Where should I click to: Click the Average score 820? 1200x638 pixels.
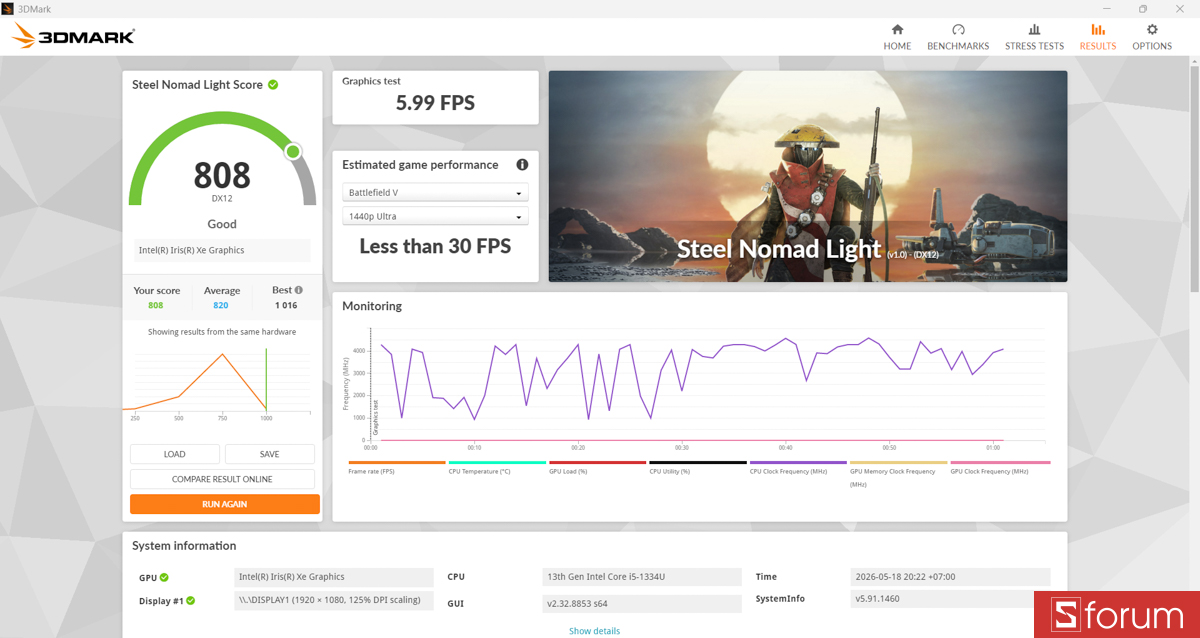[221, 305]
